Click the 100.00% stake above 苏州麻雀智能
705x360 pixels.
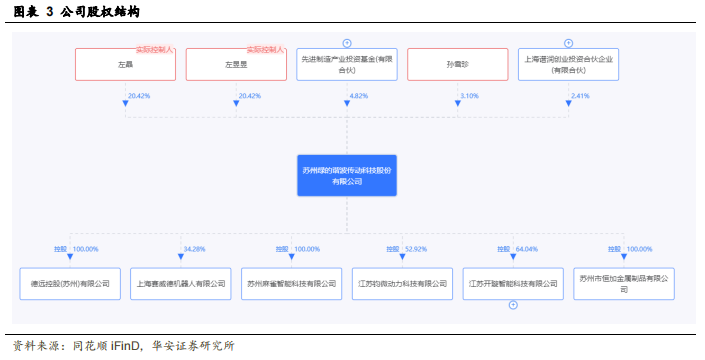pyautogui.click(x=307, y=249)
